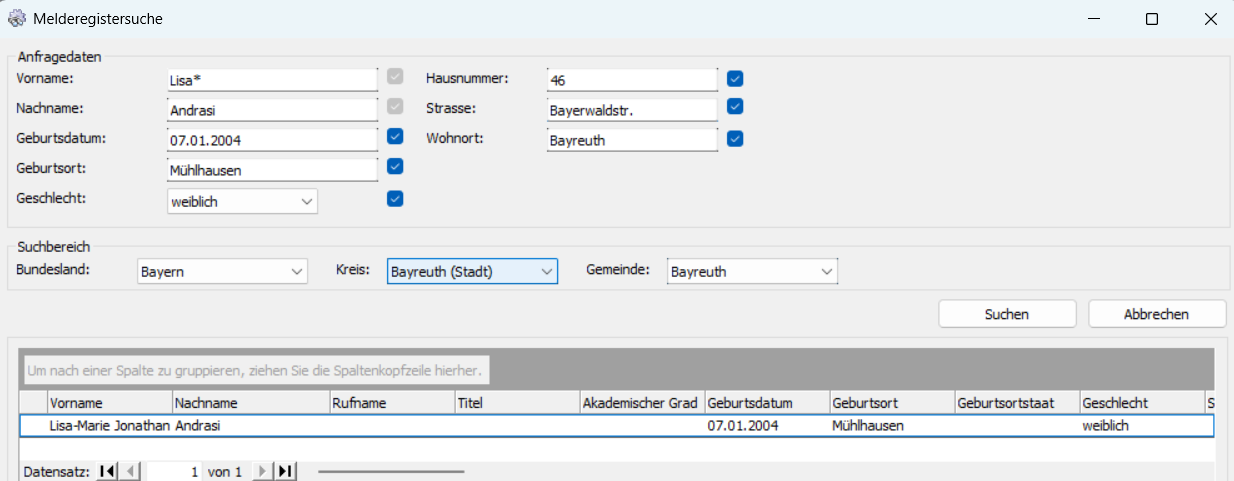Jump to the first record in navigator
Screen dimensions: 1234x481
pyautogui.click(x=108, y=471)
